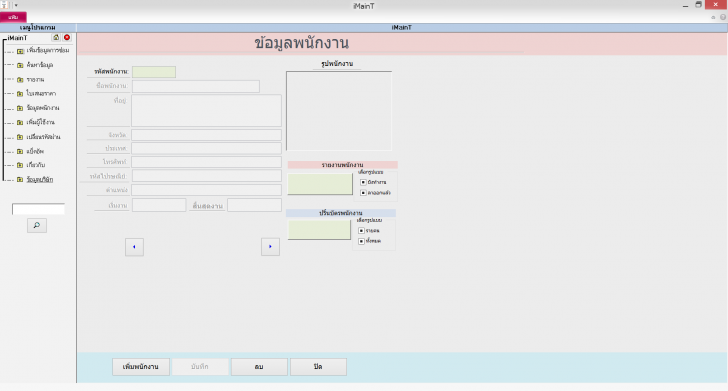The width and height of the screenshot is (728, 391).
Task: Click the home icon beside iMainT
Action: click(56, 38)
